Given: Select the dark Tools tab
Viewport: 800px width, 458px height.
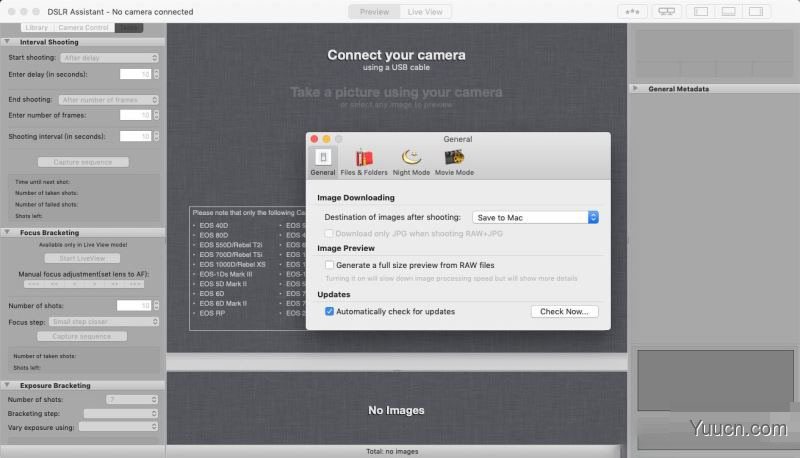Looking at the screenshot, I should [129, 28].
